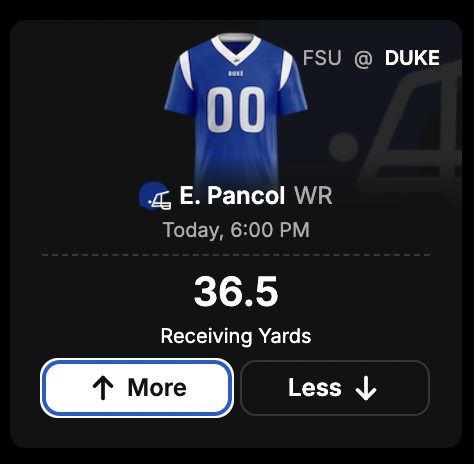This screenshot has width=474, height=464.
Task: Open the Duke jersey image
Action: click(236, 110)
